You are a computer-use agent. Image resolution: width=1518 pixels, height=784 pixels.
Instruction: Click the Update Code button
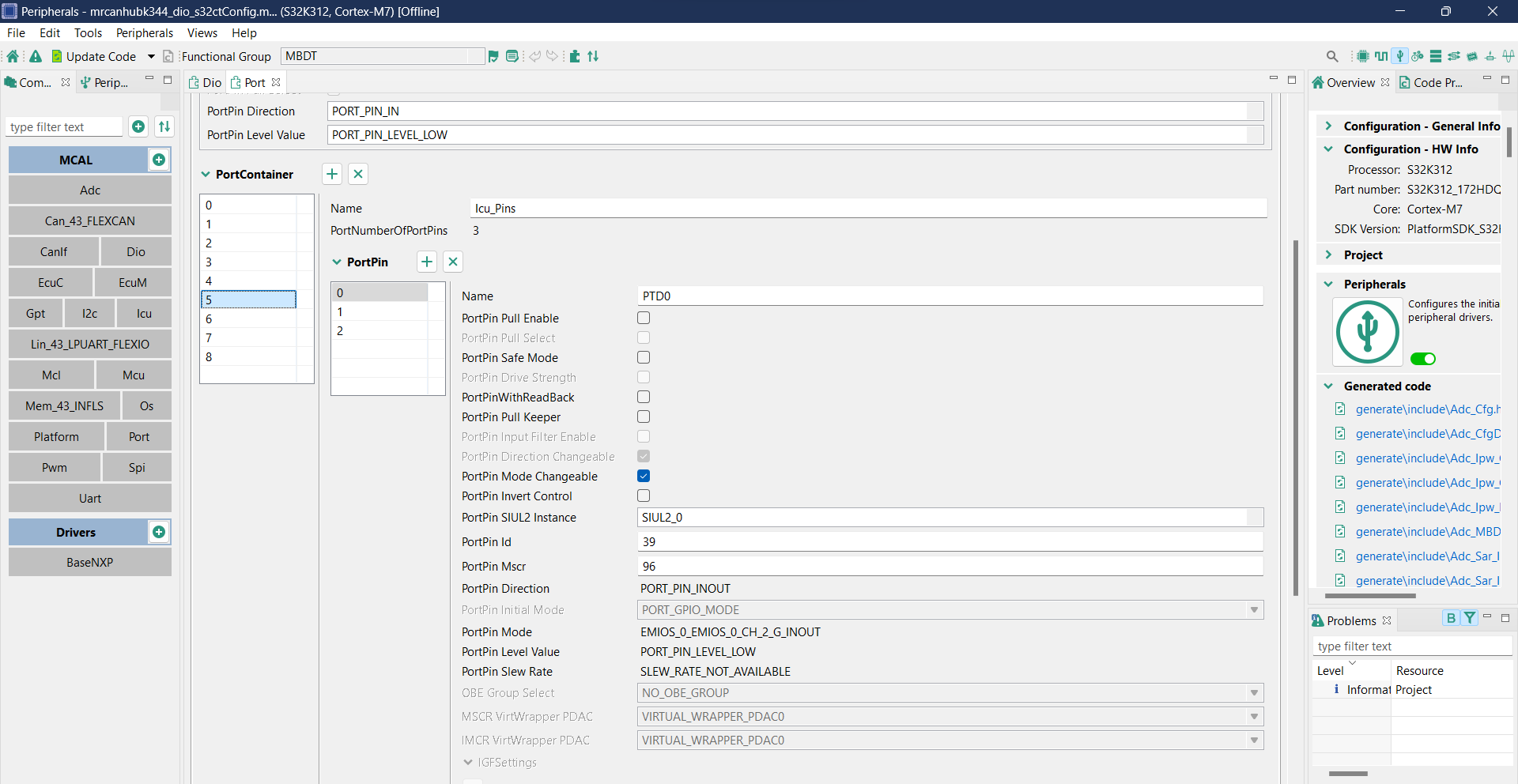point(101,56)
